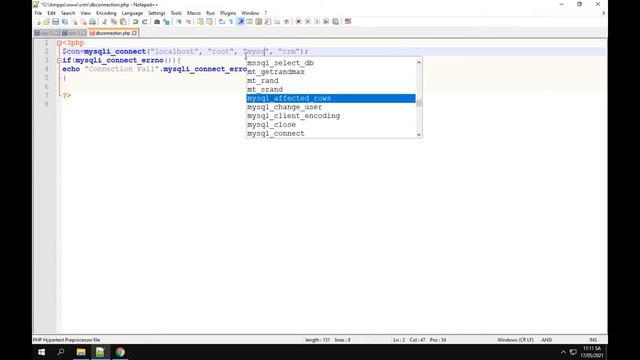Redo edit using toolbar arrow
Viewport: 640px width, 360px height.
pos(144,22)
